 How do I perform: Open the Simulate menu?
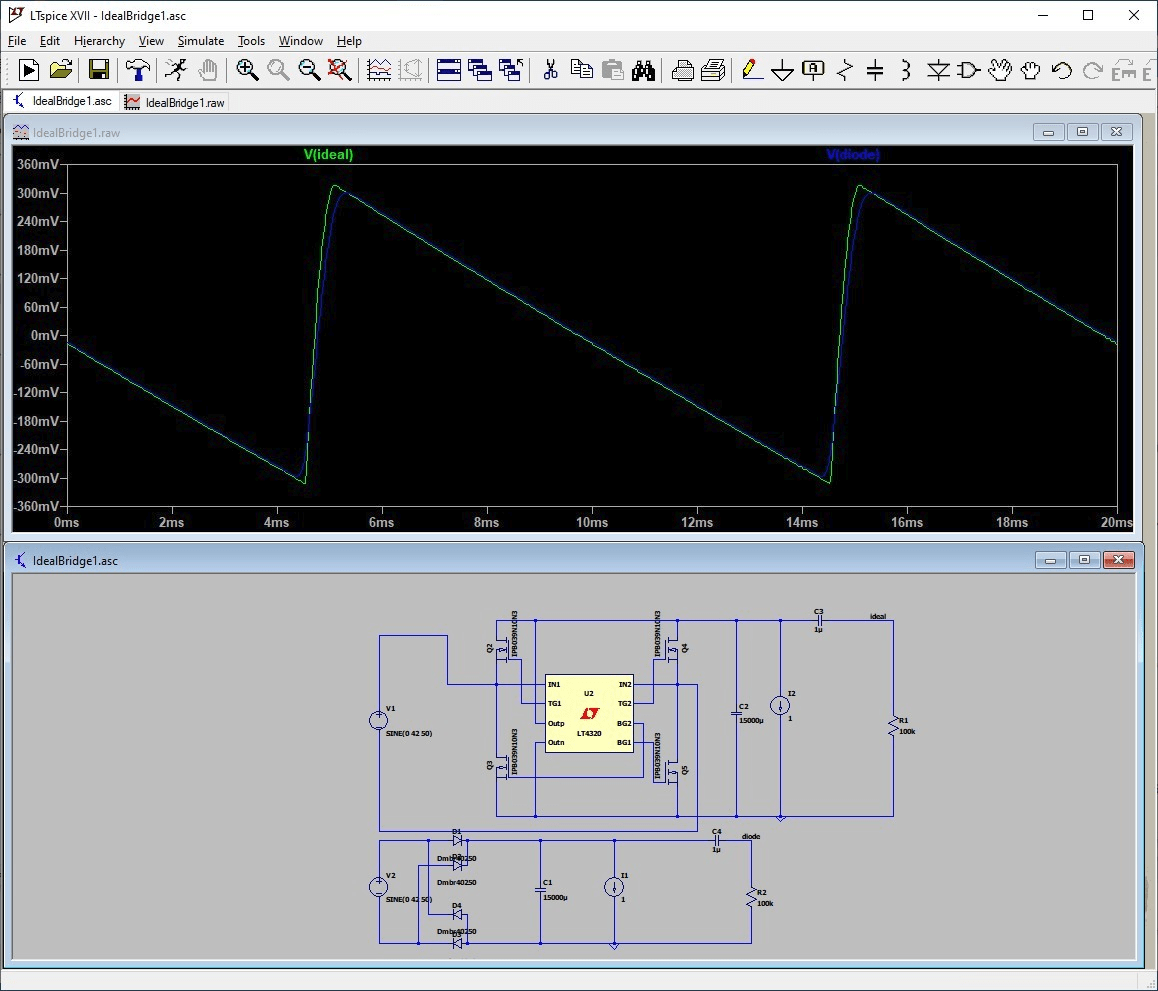200,41
